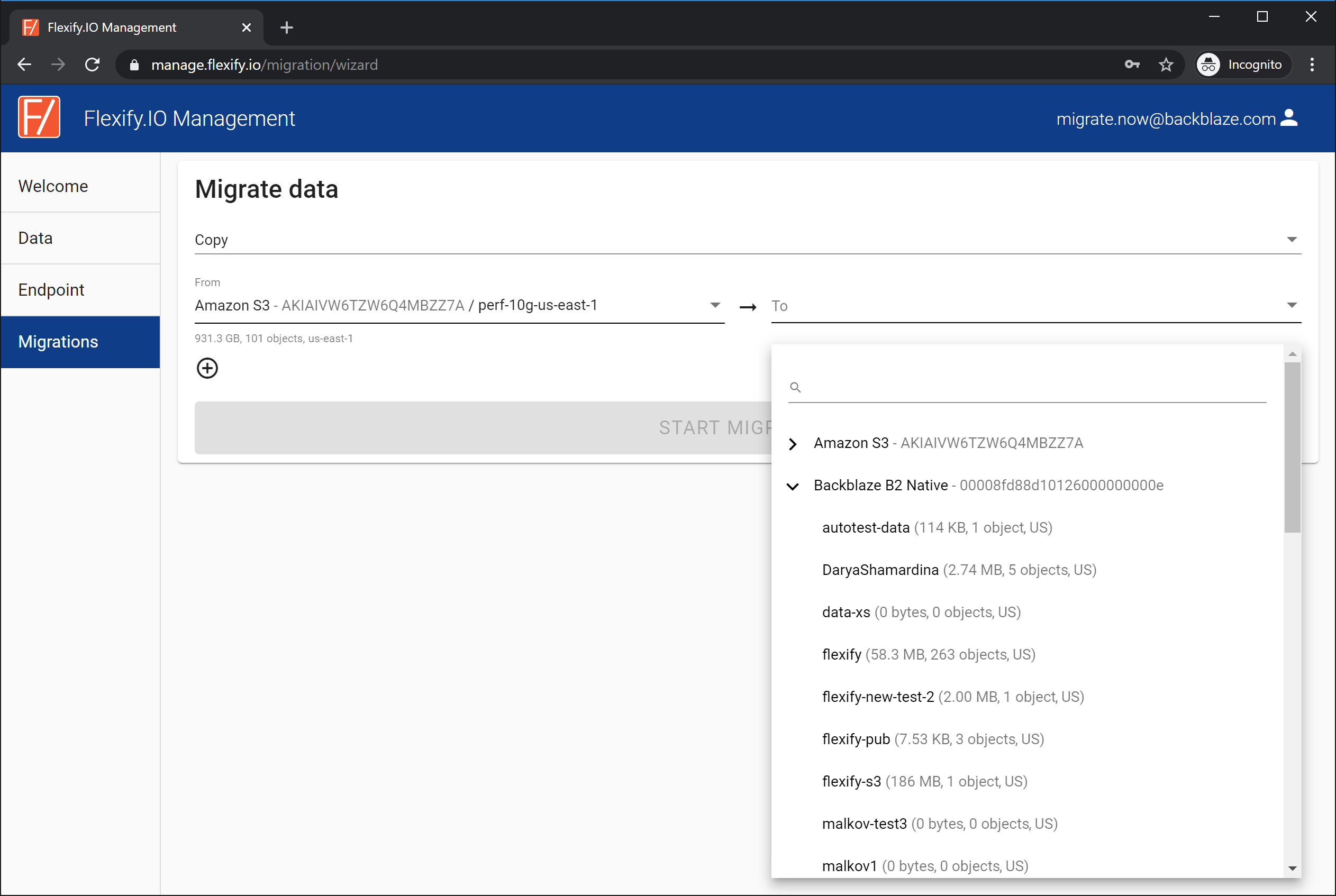This screenshot has width=1336, height=896.
Task: Add another migration pair with plus icon
Action: [x=207, y=368]
